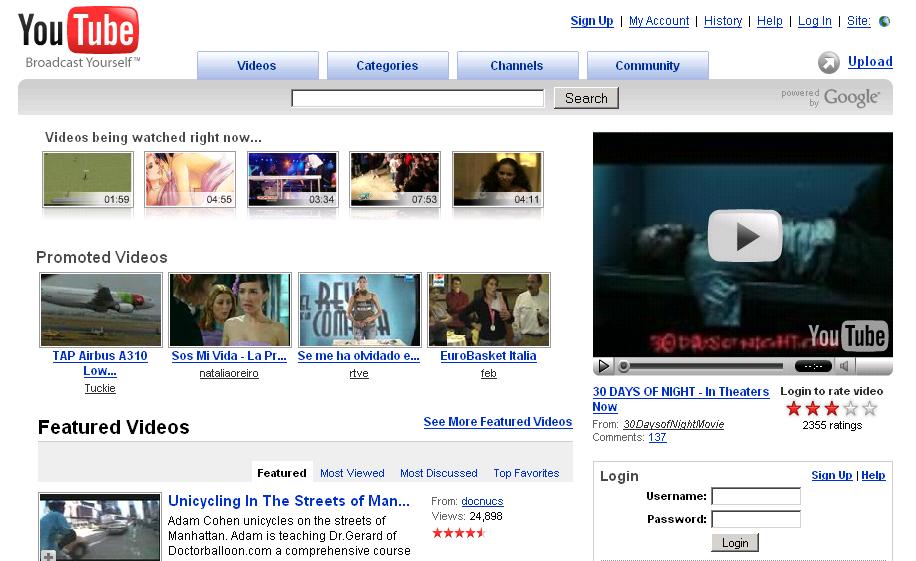916x561 pixels.
Task: Open the Help link in the top bar
Action: point(769,21)
